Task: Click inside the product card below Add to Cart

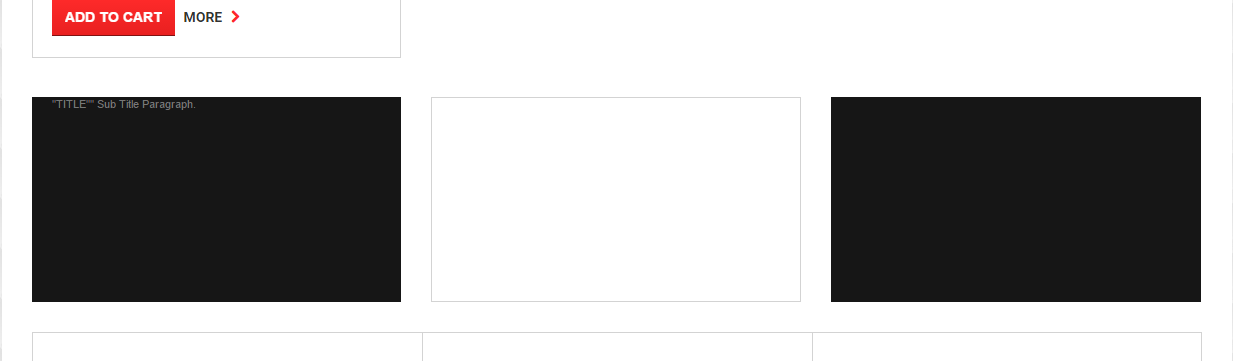Action: click(216, 46)
